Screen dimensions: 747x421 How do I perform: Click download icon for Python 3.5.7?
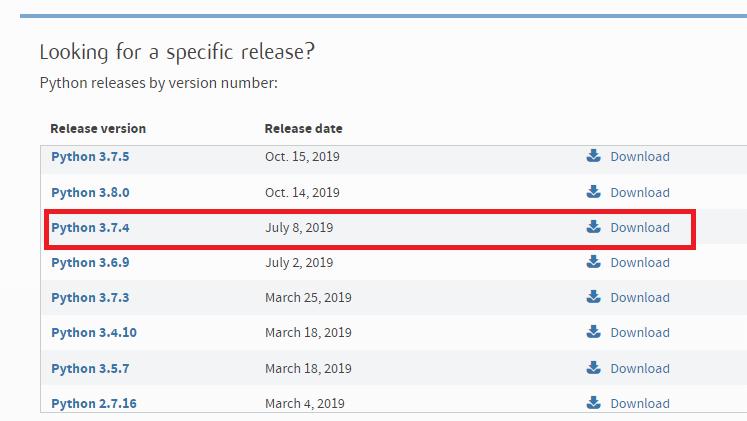[x=593, y=368]
